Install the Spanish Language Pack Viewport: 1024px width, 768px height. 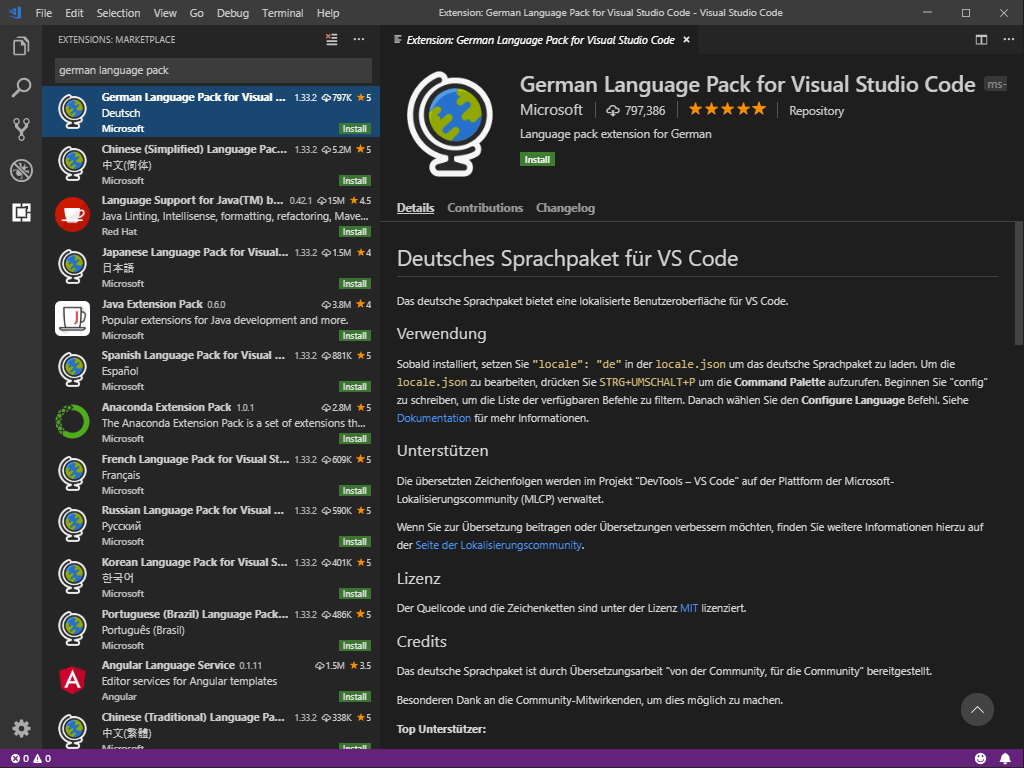(355, 387)
